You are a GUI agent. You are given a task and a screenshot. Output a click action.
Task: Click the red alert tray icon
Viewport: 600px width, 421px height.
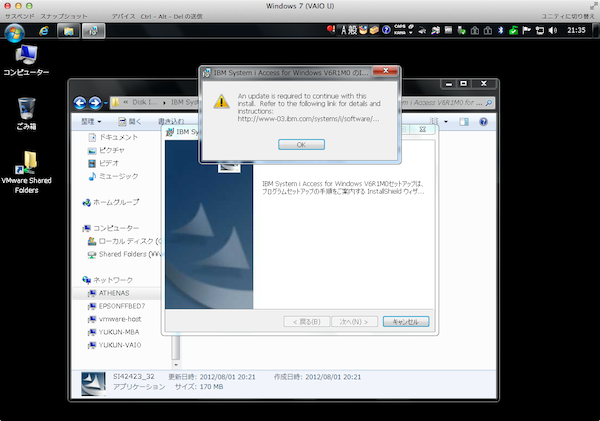coord(331,29)
